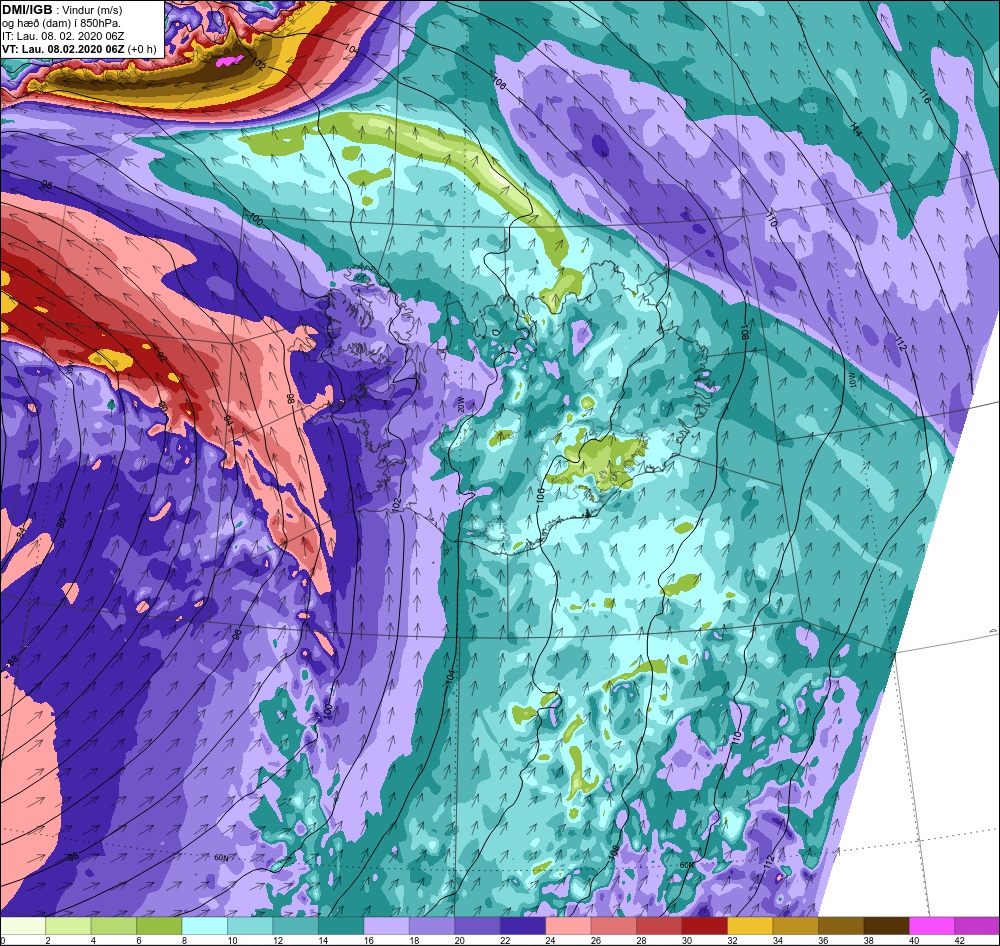Click the 0–2 m/s pale yellow legend swatch
Viewport: 1000px width, 946px height.
23,926
